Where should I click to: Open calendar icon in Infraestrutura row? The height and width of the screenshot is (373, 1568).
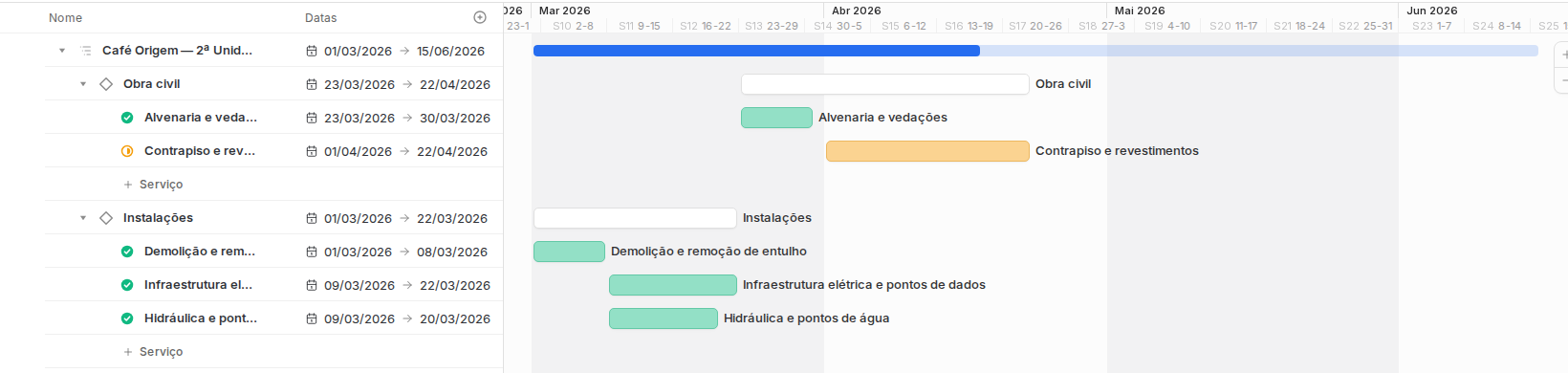coord(312,285)
